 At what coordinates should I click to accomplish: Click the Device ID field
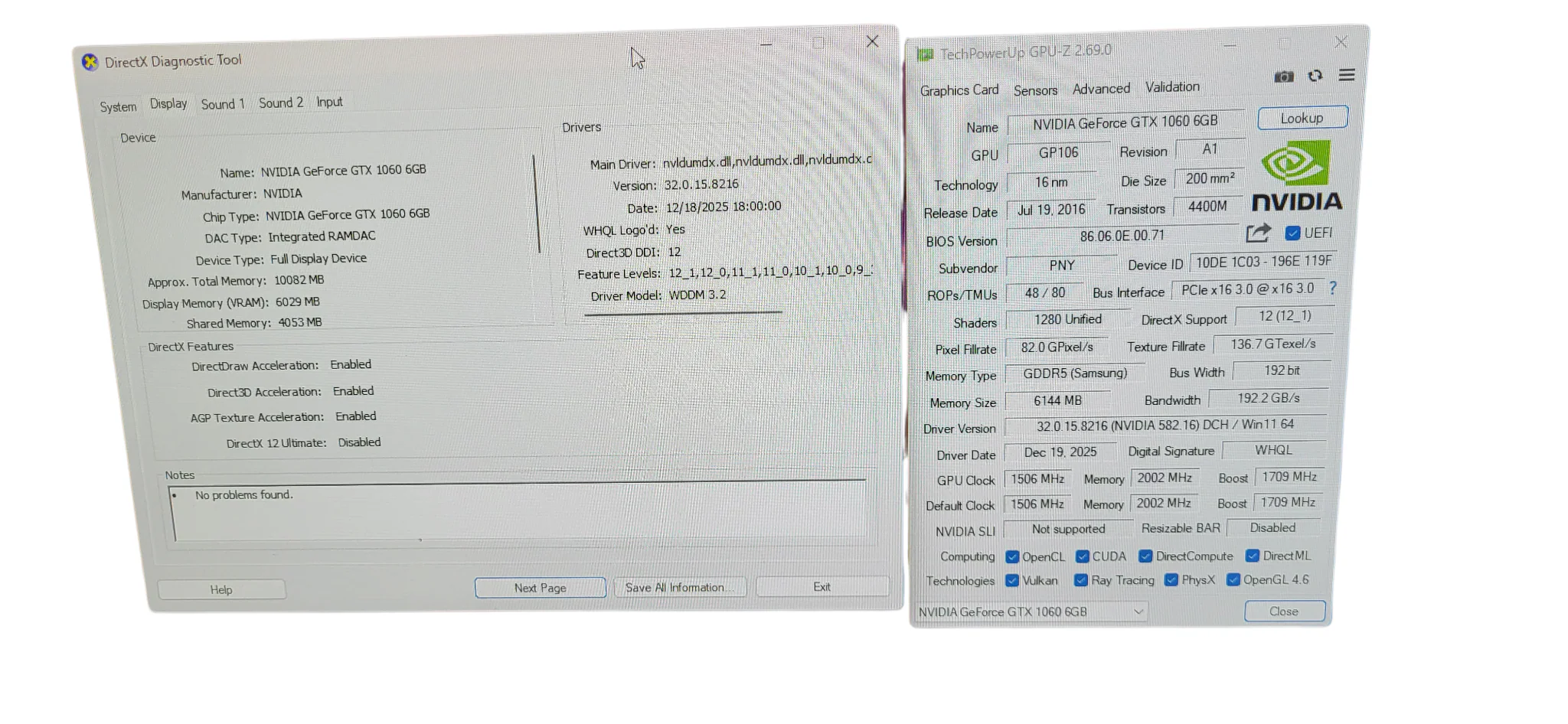coord(1263,263)
